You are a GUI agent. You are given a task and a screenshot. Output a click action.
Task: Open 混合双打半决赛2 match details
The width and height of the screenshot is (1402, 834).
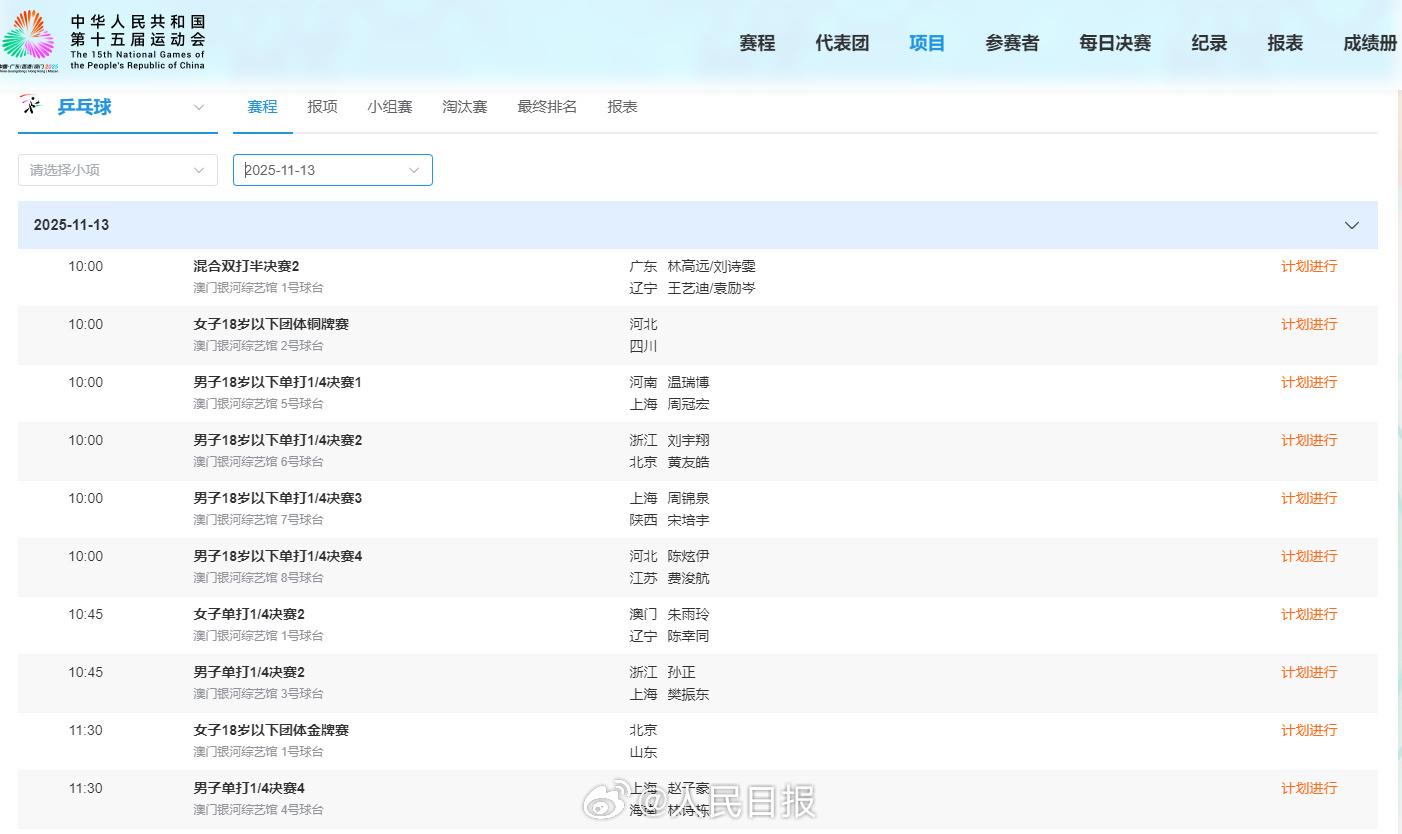246,266
